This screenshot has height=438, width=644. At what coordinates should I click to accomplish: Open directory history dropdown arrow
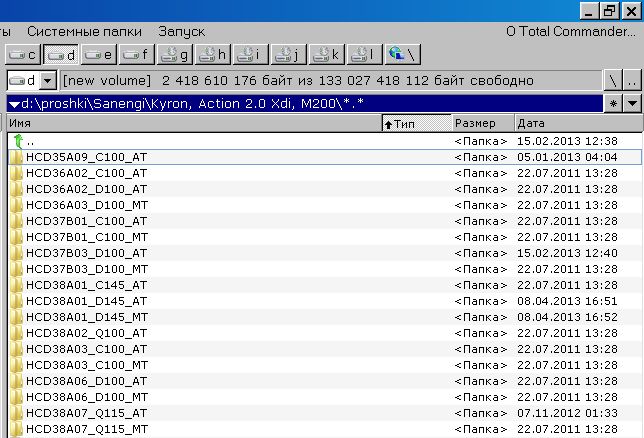click(632, 104)
